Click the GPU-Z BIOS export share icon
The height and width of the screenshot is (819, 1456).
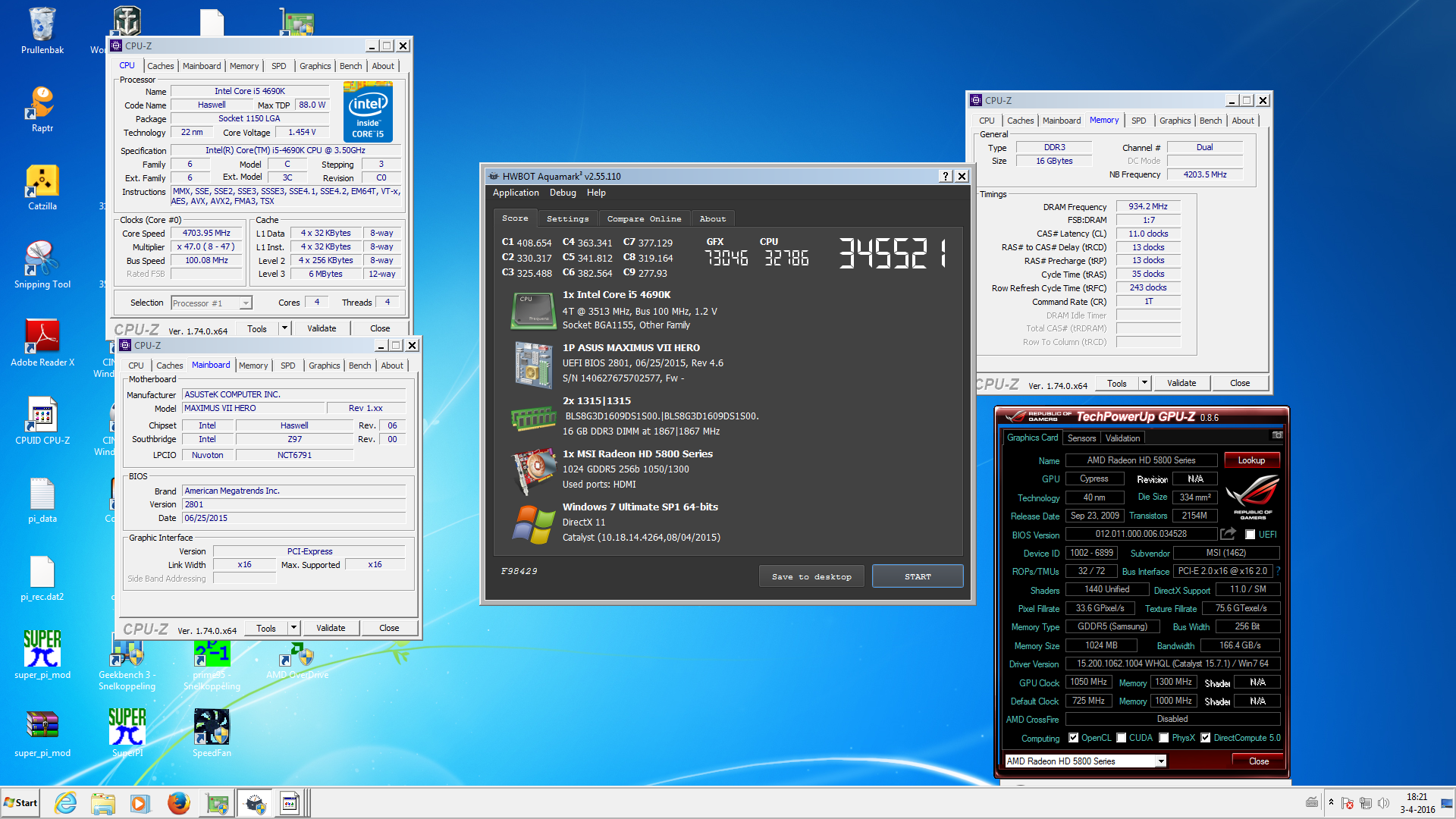click(1228, 534)
